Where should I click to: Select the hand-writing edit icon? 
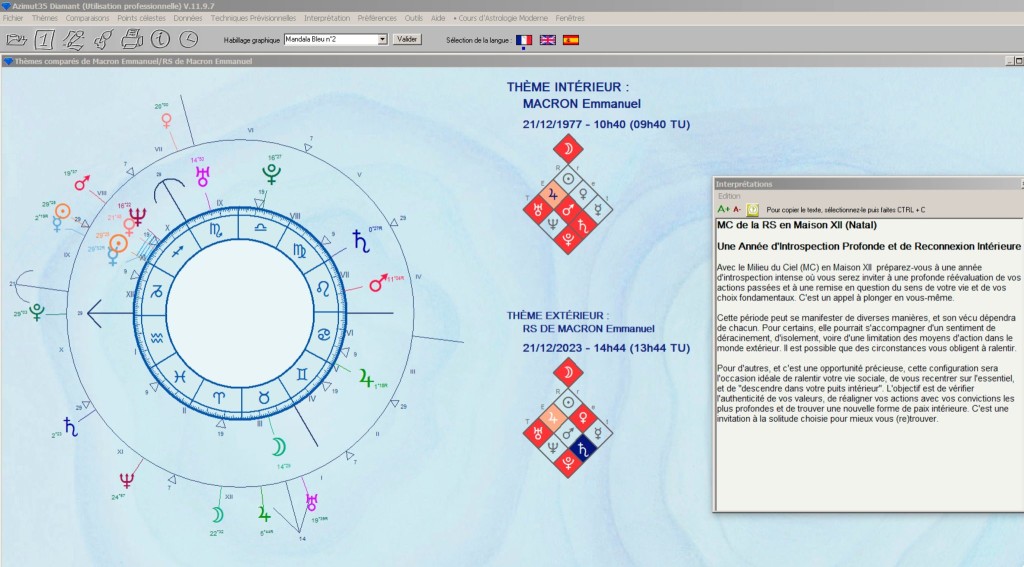(73, 40)
